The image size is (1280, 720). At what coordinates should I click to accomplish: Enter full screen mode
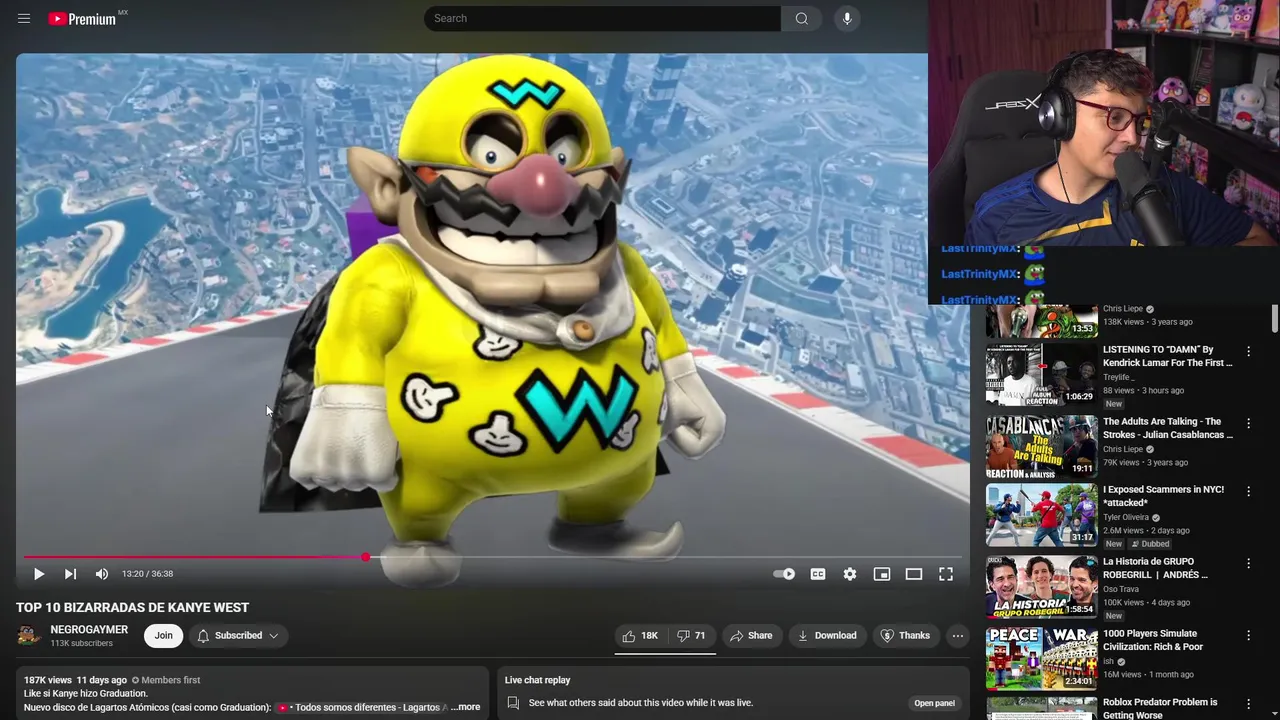point(946,574)
